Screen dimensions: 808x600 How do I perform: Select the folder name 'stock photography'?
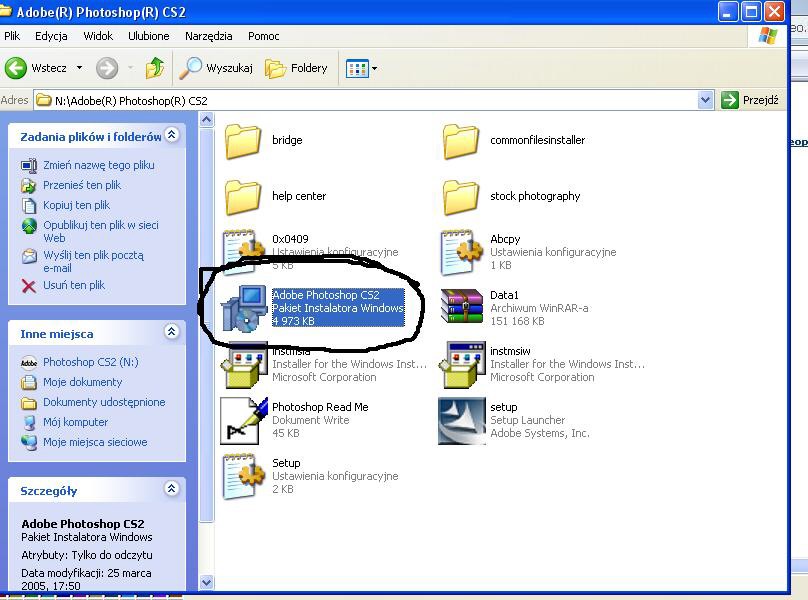[535, 196]
